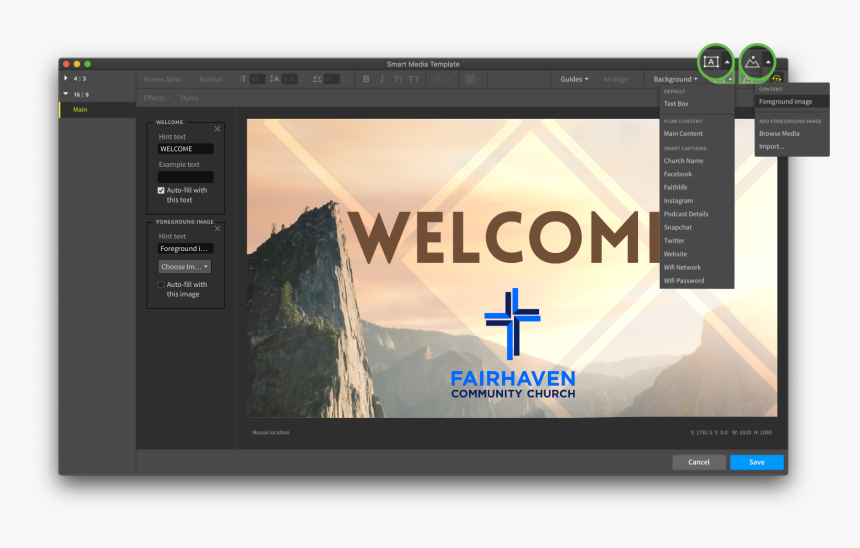The width and height of the screenshot is (860, 548).
Task: Click the Save button
Action: coord(756,462)
